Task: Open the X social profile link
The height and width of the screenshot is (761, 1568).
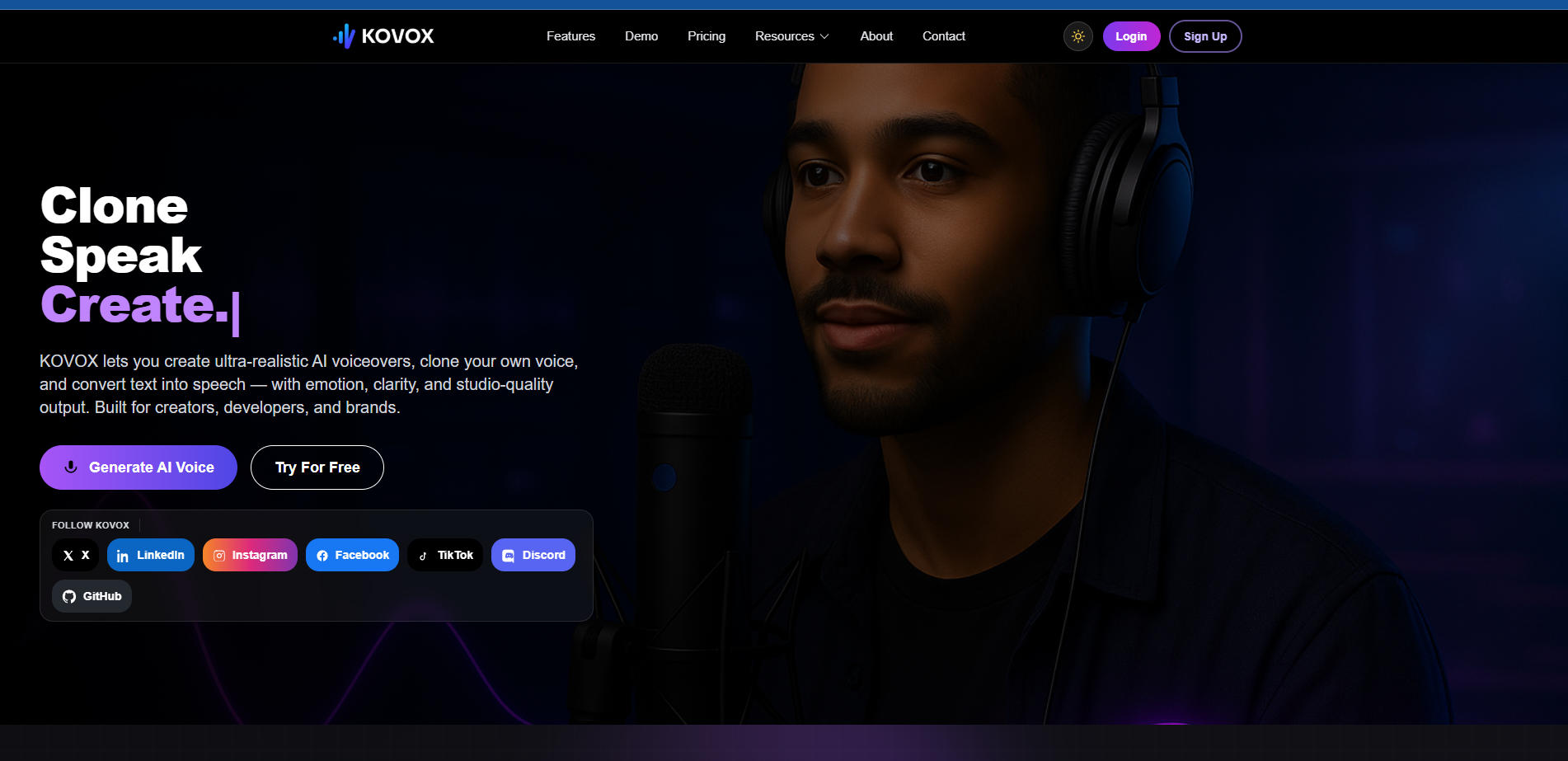Action: 76,555
